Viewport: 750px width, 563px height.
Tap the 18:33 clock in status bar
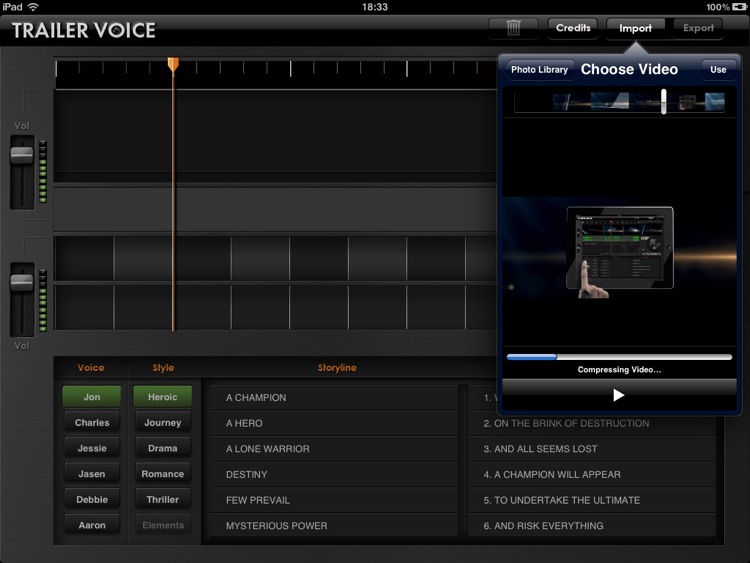point(375,7)
